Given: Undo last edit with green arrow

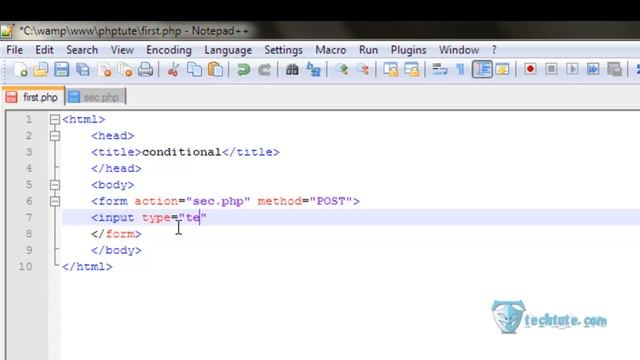Looking at the screenshot, I should (x=244, y=70).
